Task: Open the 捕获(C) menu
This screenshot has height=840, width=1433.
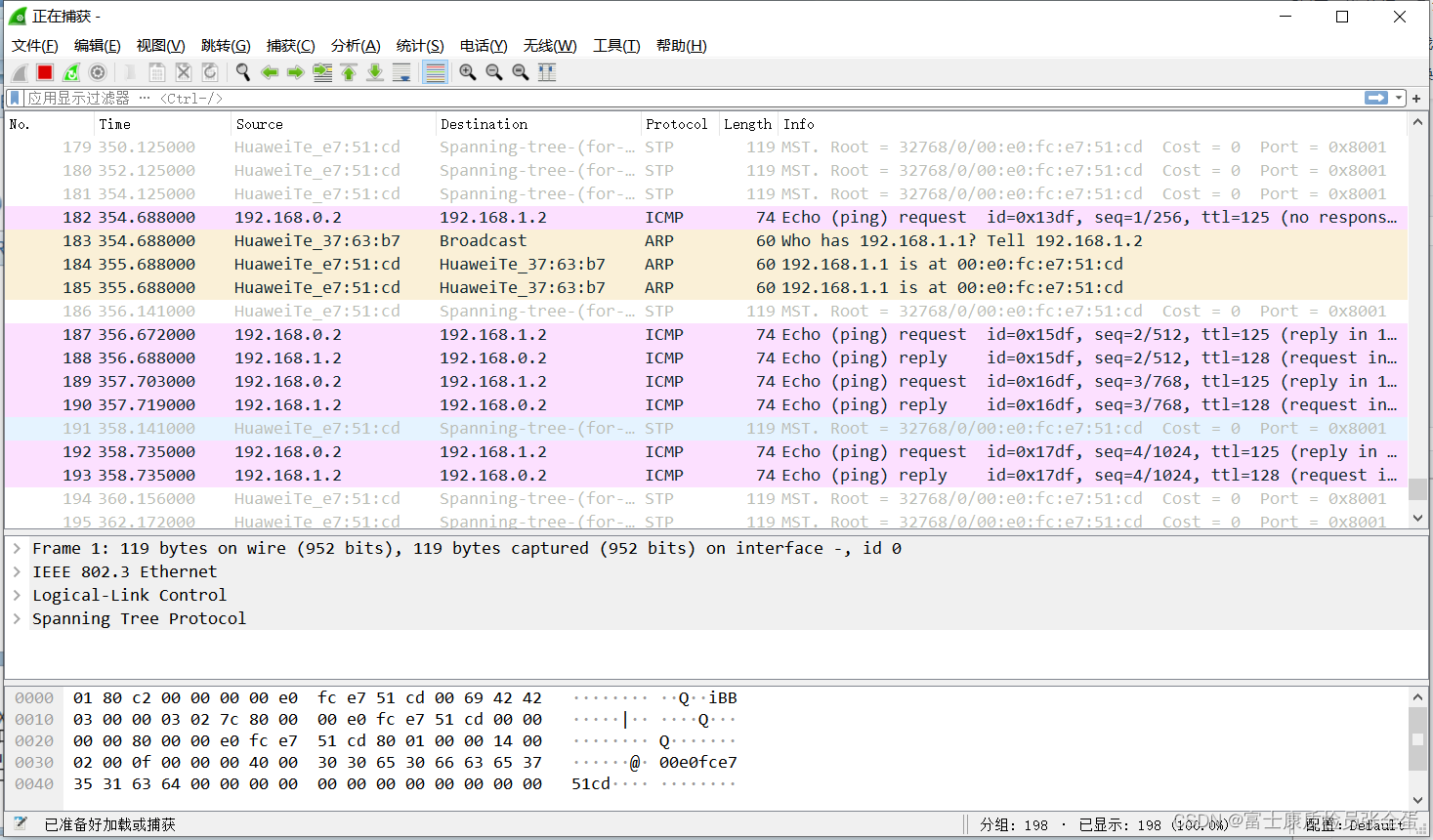Action: point(291,46)
